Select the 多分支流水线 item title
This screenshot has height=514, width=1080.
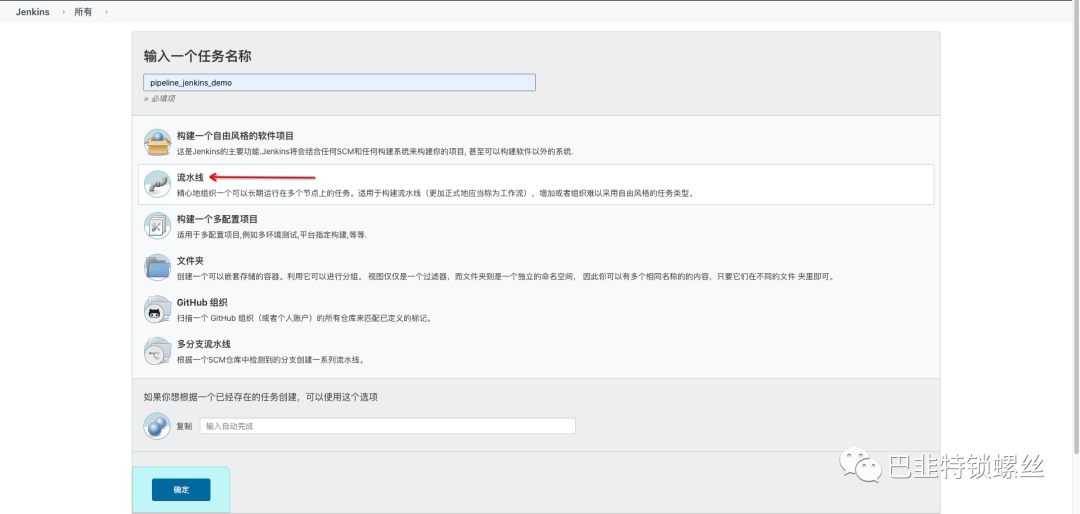tap(203, 344)
